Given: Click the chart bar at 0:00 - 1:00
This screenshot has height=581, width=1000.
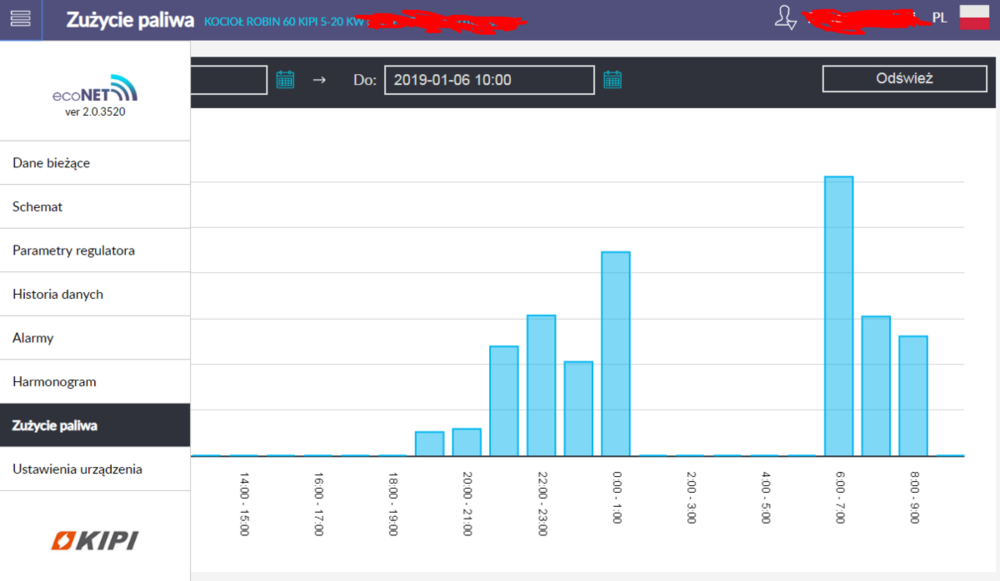Looking at the screenshot, I should (x=615, y=353).
